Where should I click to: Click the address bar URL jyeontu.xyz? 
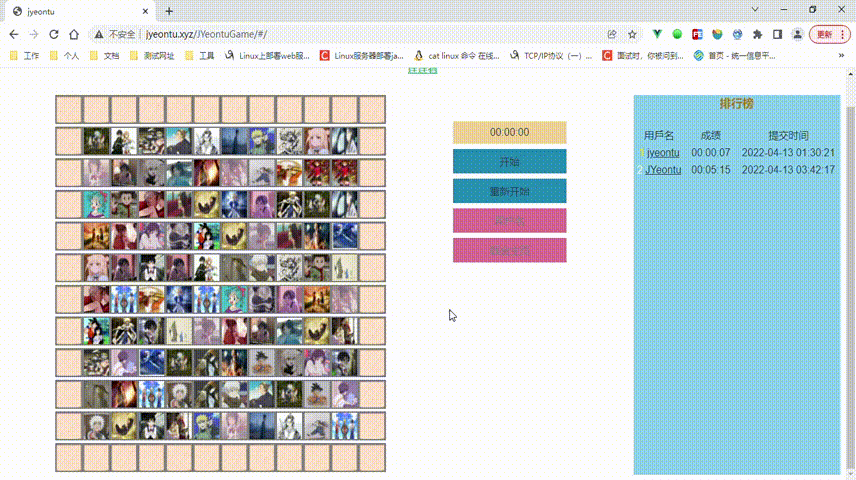206,34
